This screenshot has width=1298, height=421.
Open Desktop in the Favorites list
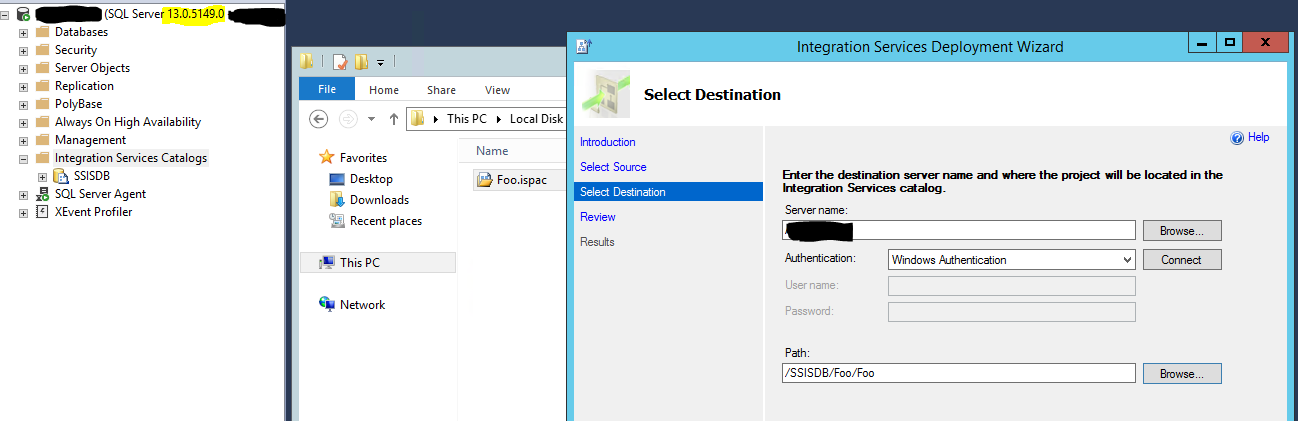click(x=371, y=179)
